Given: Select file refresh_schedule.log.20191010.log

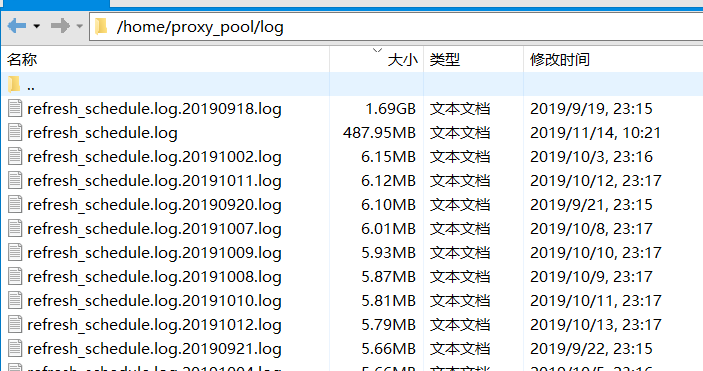Looking at the screenshot, I should point(154,301).
